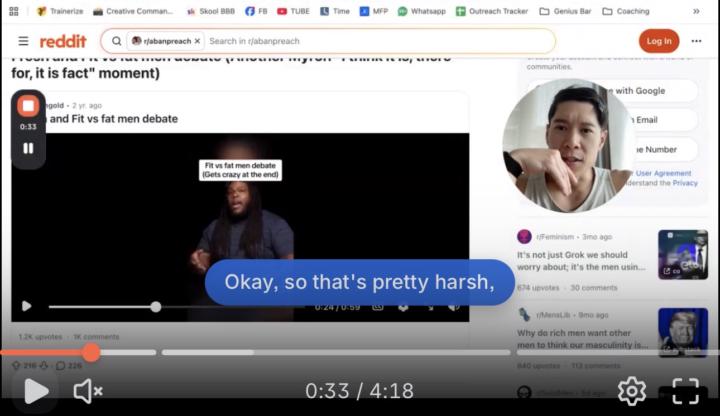Image resolution: width=720 pixels, height=416 pixels.
Task: Open the User Agreement link
Action: pyautogui.click(x=663, y=173)
